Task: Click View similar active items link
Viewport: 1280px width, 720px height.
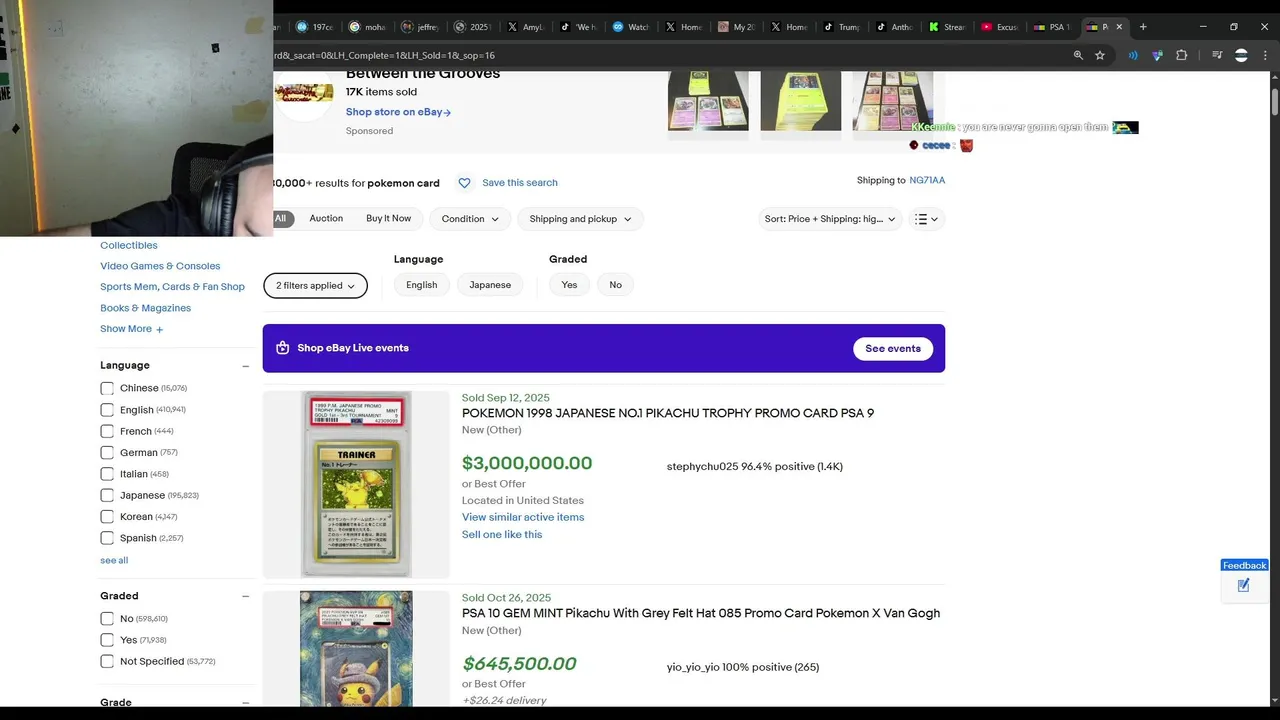Action: coord(523,517)
